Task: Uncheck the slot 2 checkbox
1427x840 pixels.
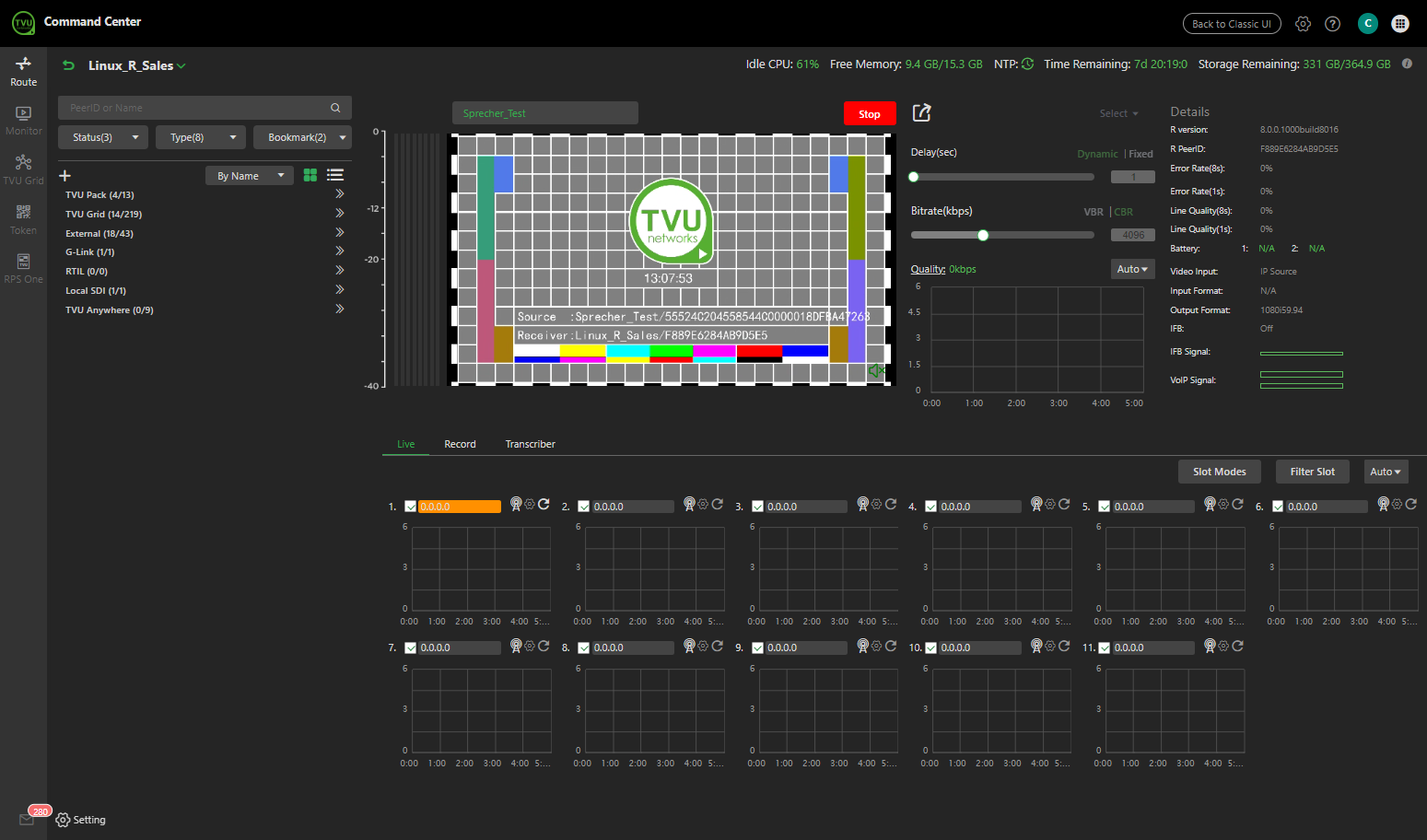Action: click(x=584, y=507)
